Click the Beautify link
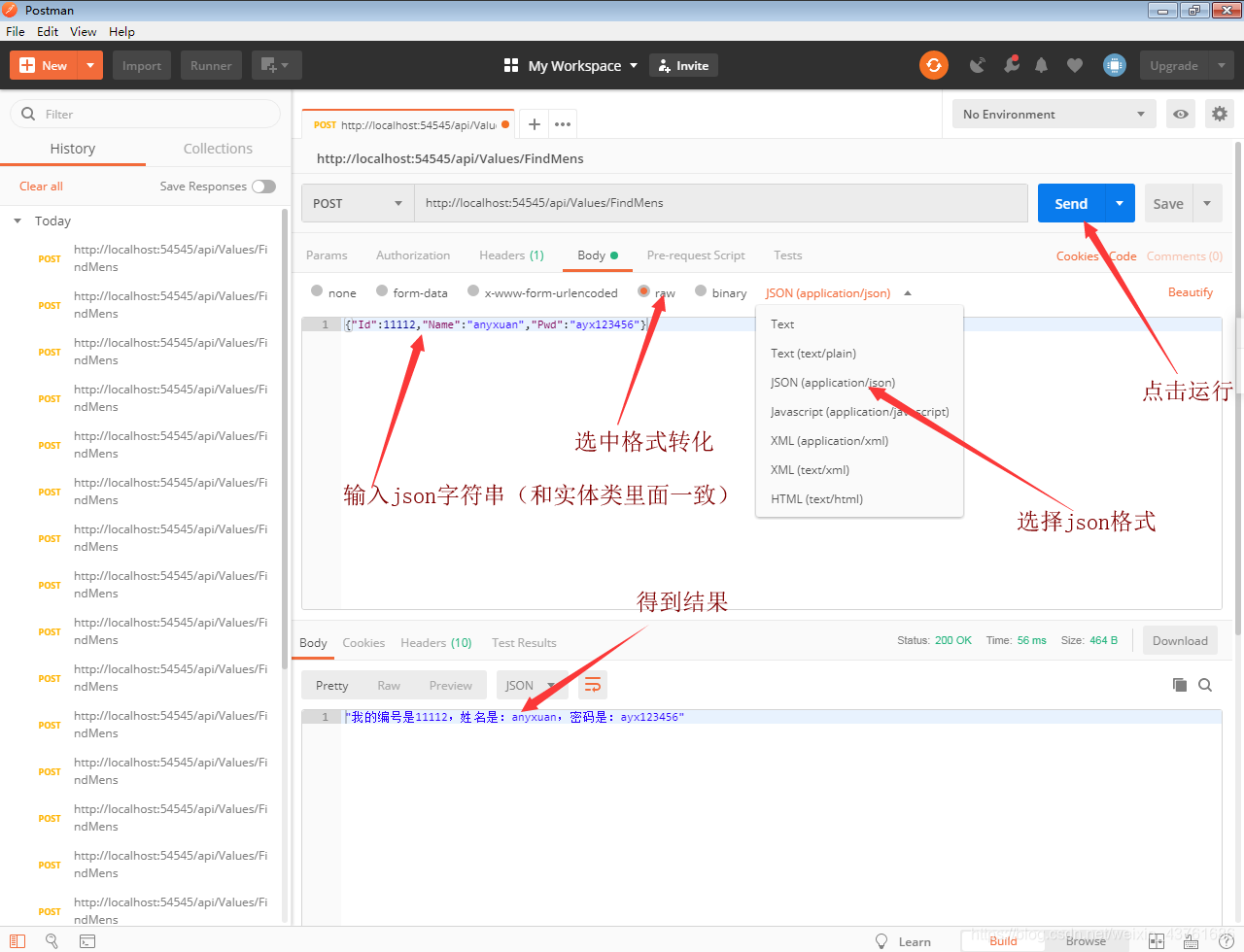Screen dimensions: 1244x952 pyautogui.click(x=1191, y=292)
